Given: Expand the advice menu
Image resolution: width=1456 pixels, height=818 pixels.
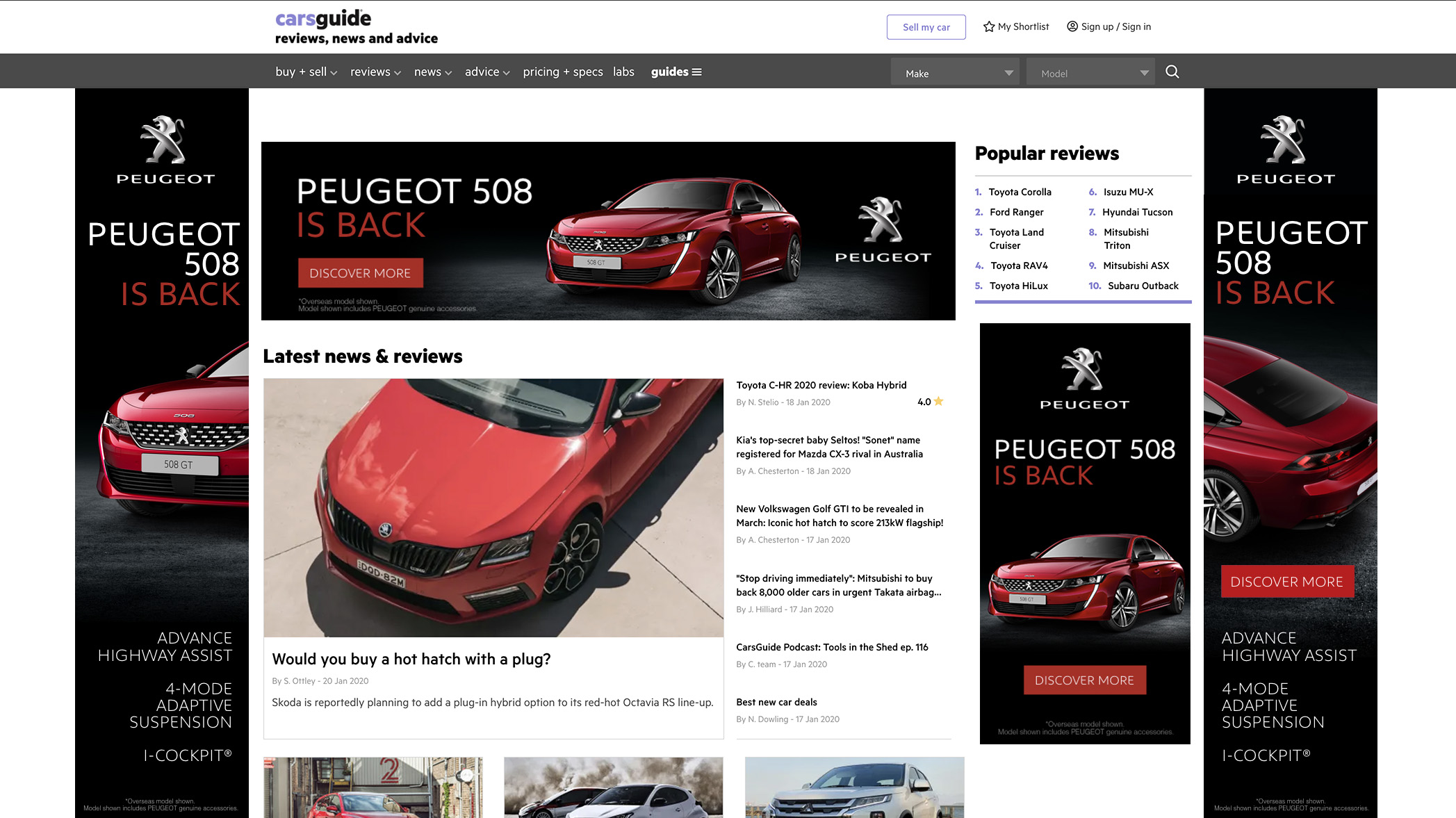Looking at the screenshot, I should [487, 72].
